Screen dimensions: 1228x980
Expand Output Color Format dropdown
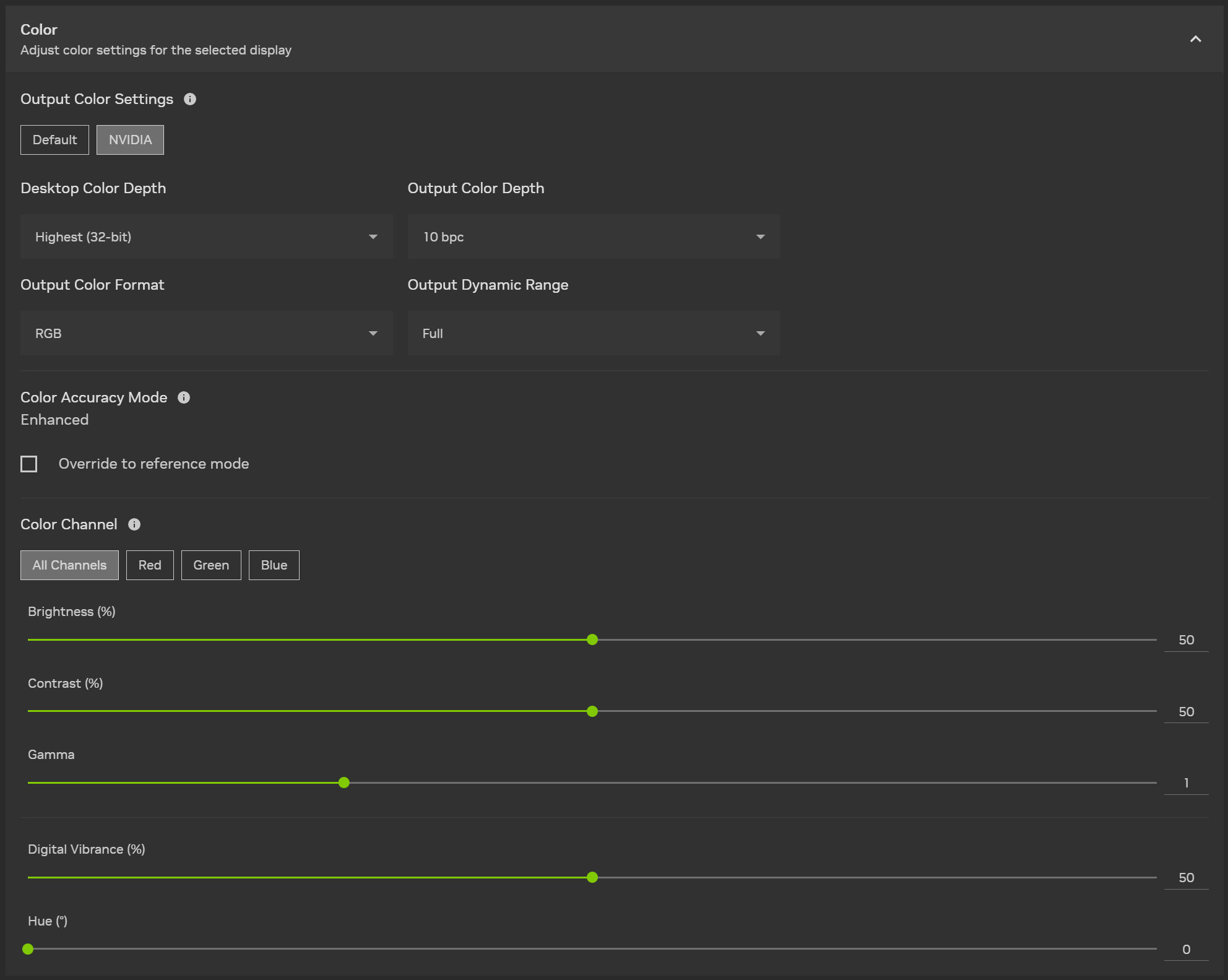[206, 333]
